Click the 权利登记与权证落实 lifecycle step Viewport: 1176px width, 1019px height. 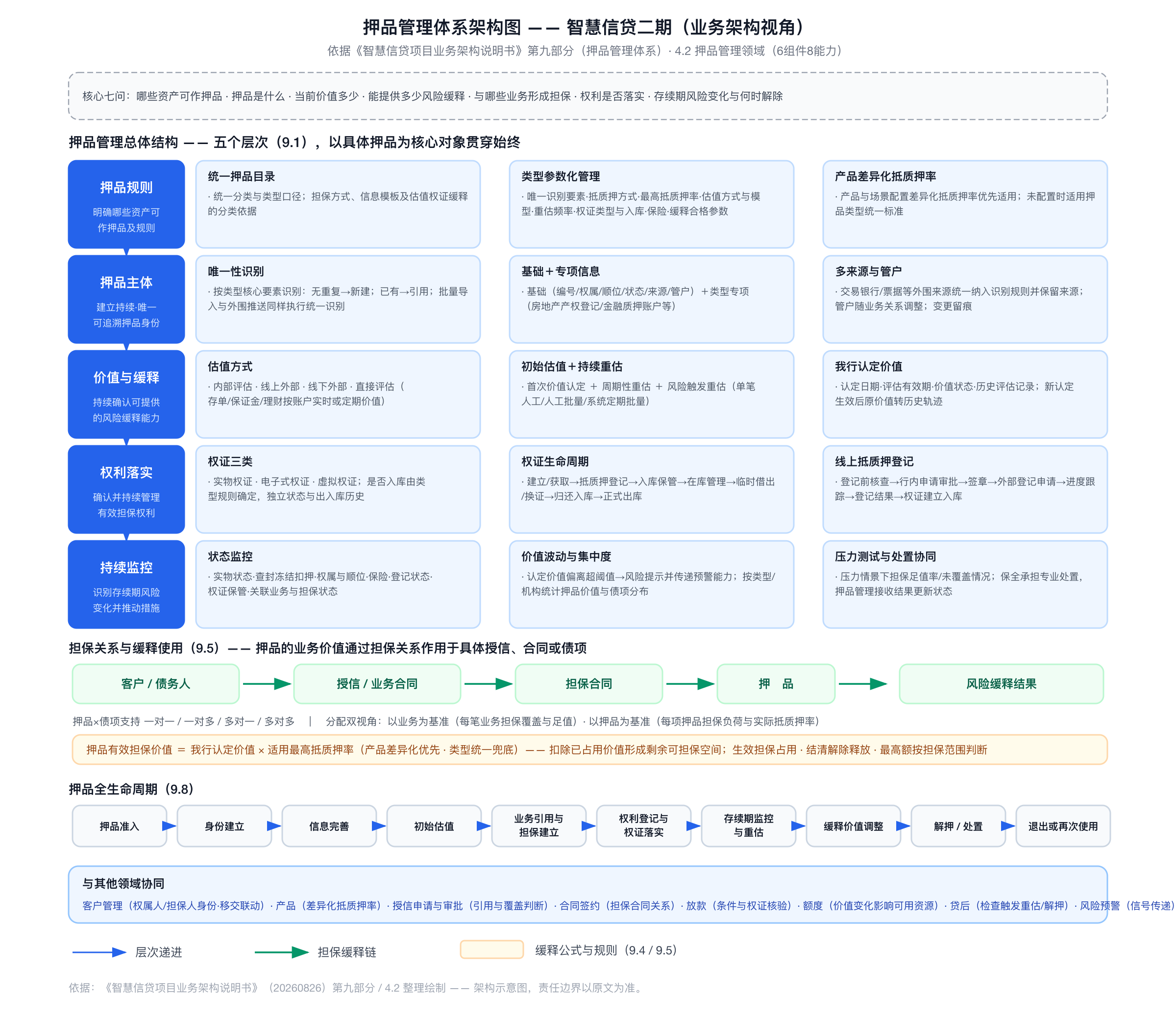tap(643, 825)
